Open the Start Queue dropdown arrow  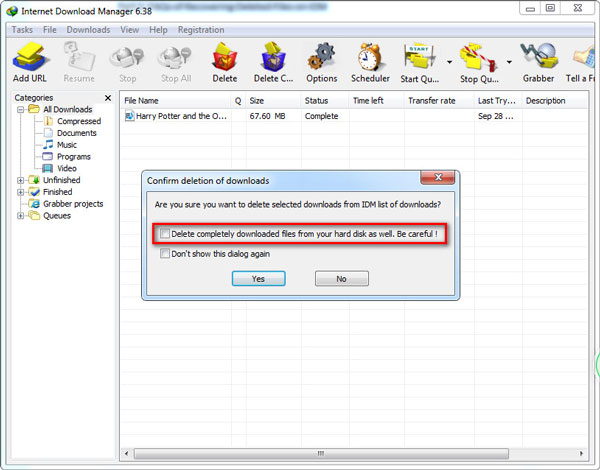tap(449, 62)
